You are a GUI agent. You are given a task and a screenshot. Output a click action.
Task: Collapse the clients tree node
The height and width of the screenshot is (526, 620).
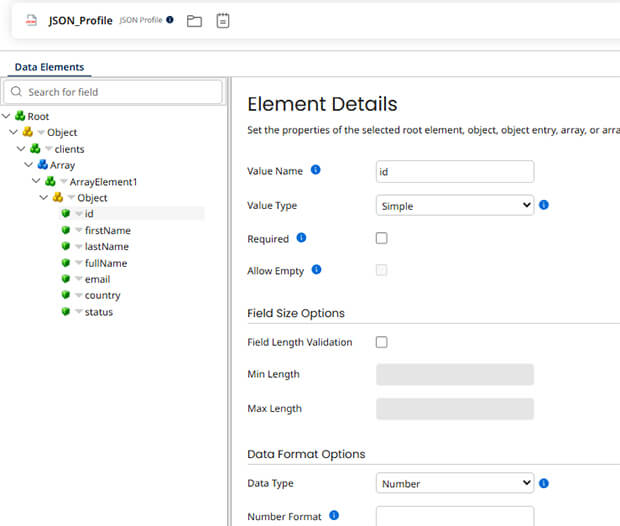coord(23,149)
